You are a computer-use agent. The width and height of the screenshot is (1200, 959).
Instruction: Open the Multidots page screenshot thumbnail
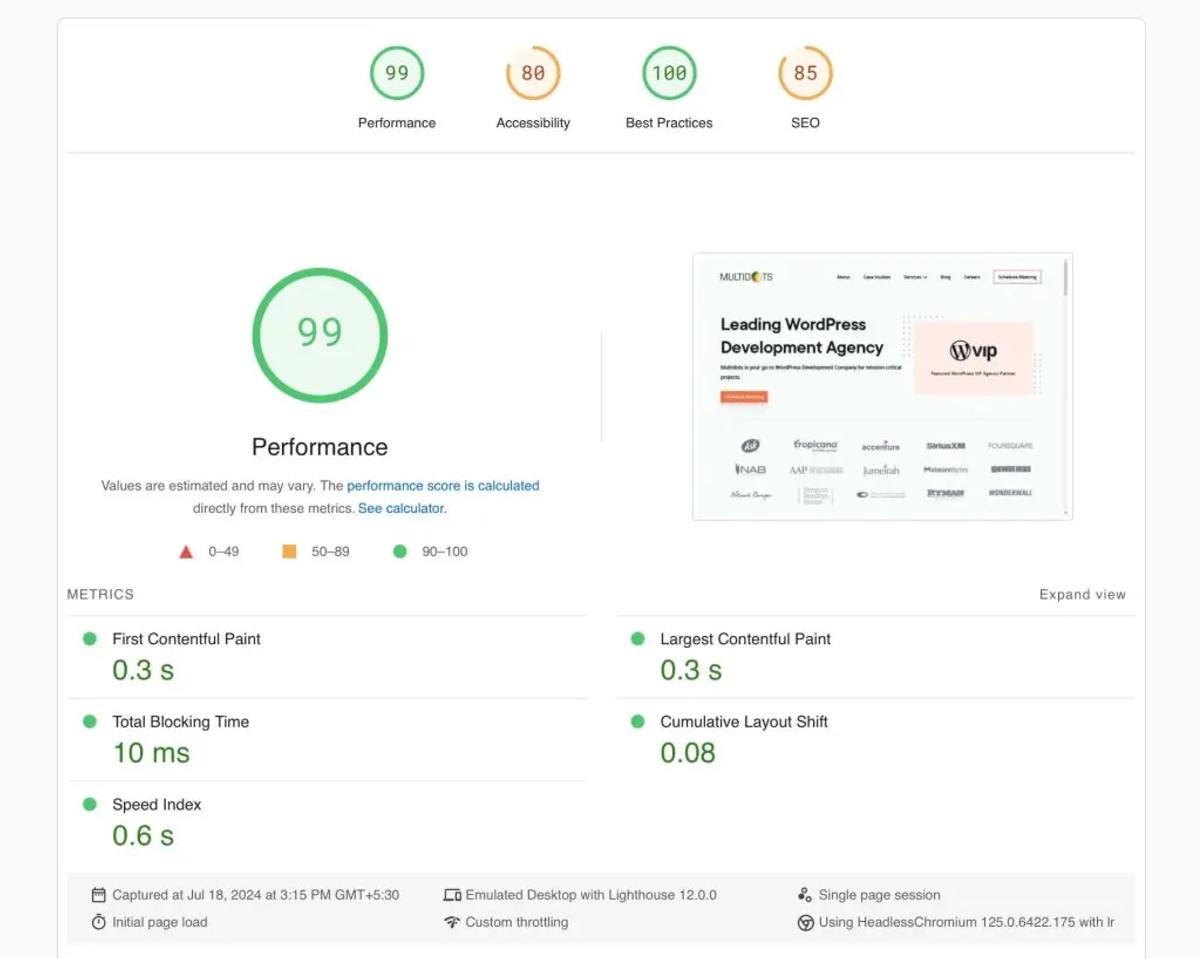[x=882, y=386]
